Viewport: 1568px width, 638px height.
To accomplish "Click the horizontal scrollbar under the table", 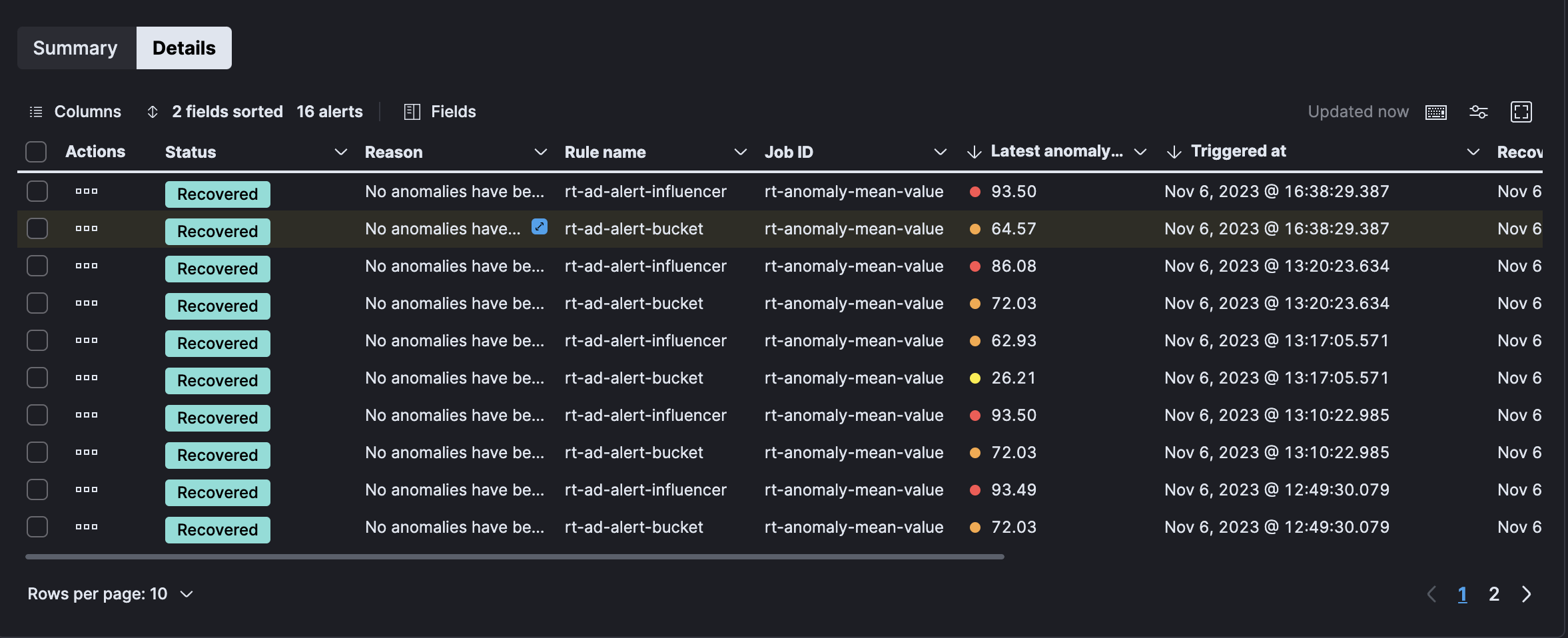I will coord(514,557).
